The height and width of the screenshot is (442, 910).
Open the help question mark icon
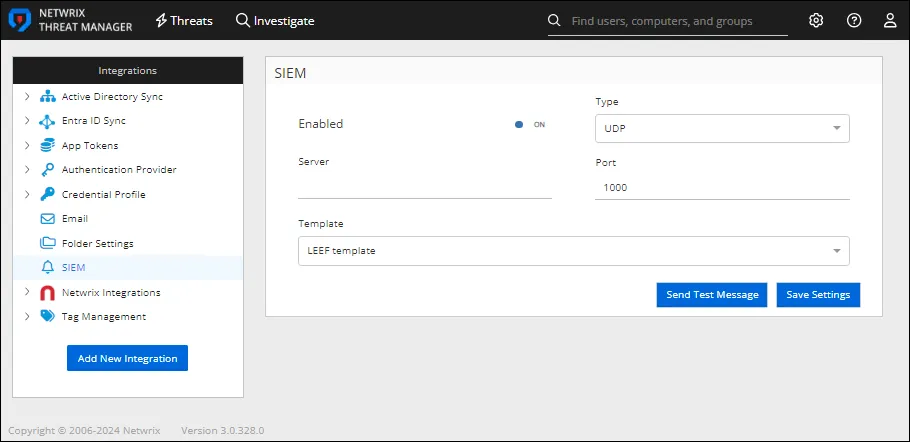coord(854,21)
